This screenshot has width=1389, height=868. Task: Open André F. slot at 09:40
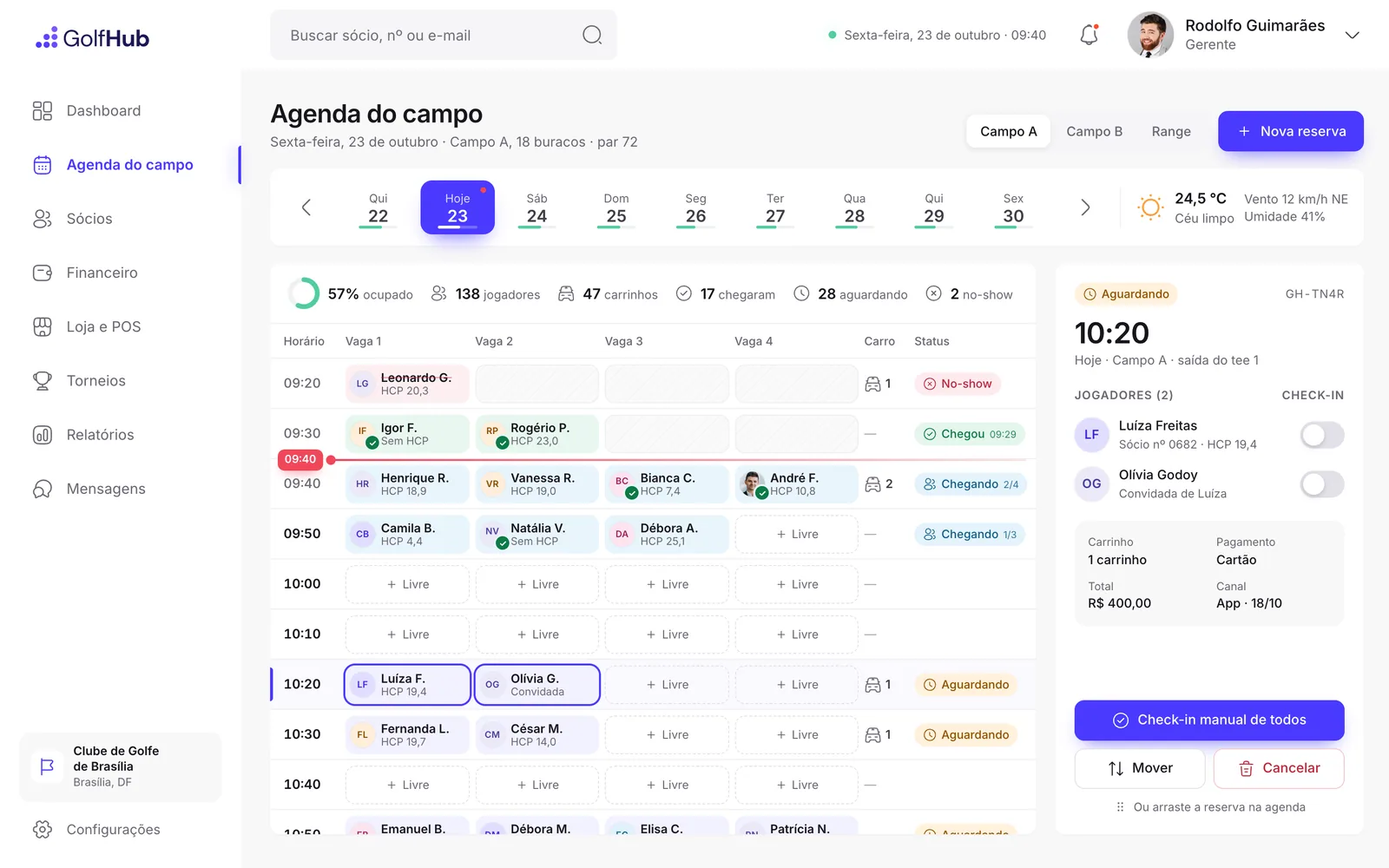point(797,484)
